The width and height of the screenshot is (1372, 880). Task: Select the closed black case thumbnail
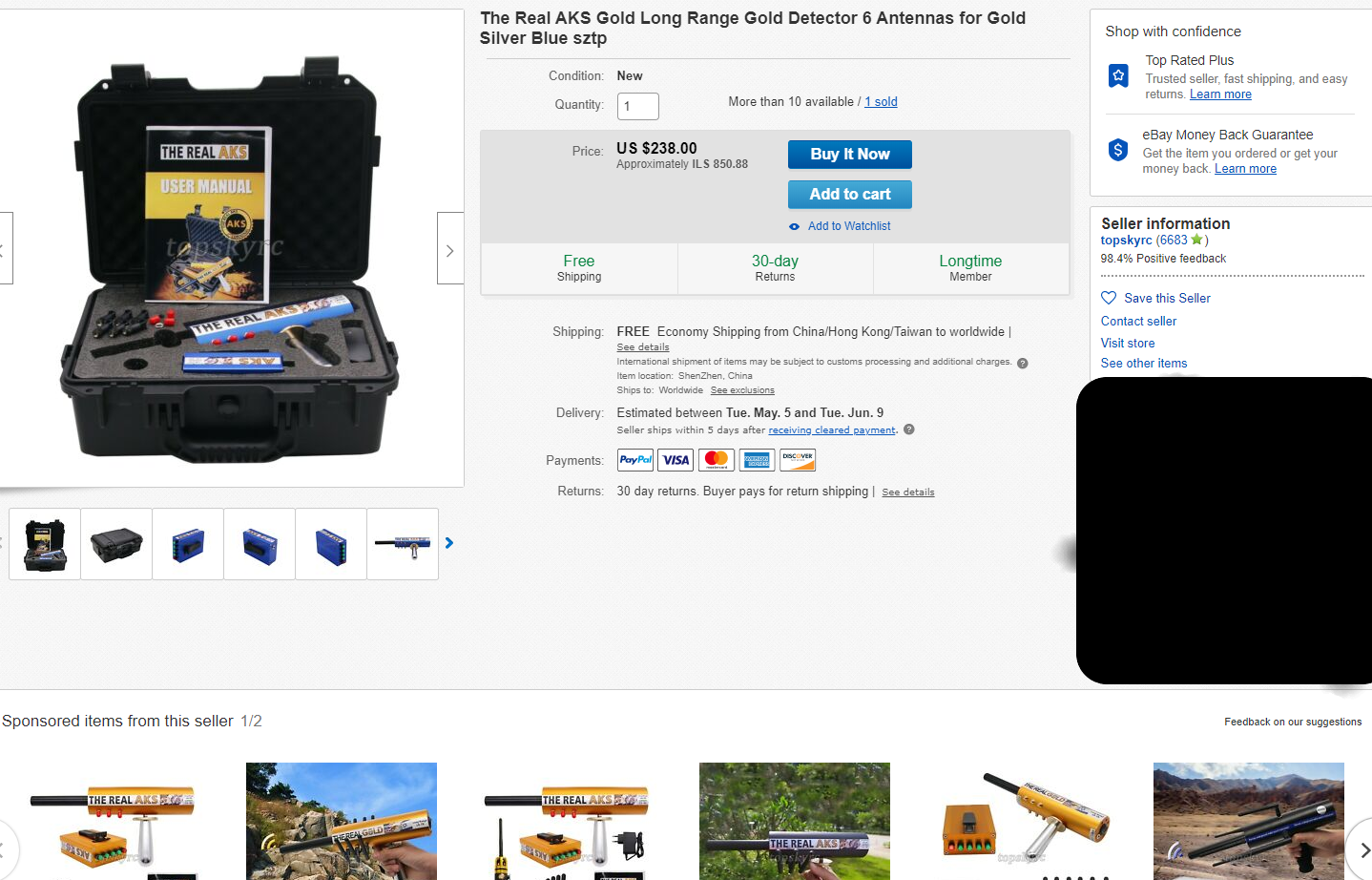pyautogui.click(x=116, y=544)
